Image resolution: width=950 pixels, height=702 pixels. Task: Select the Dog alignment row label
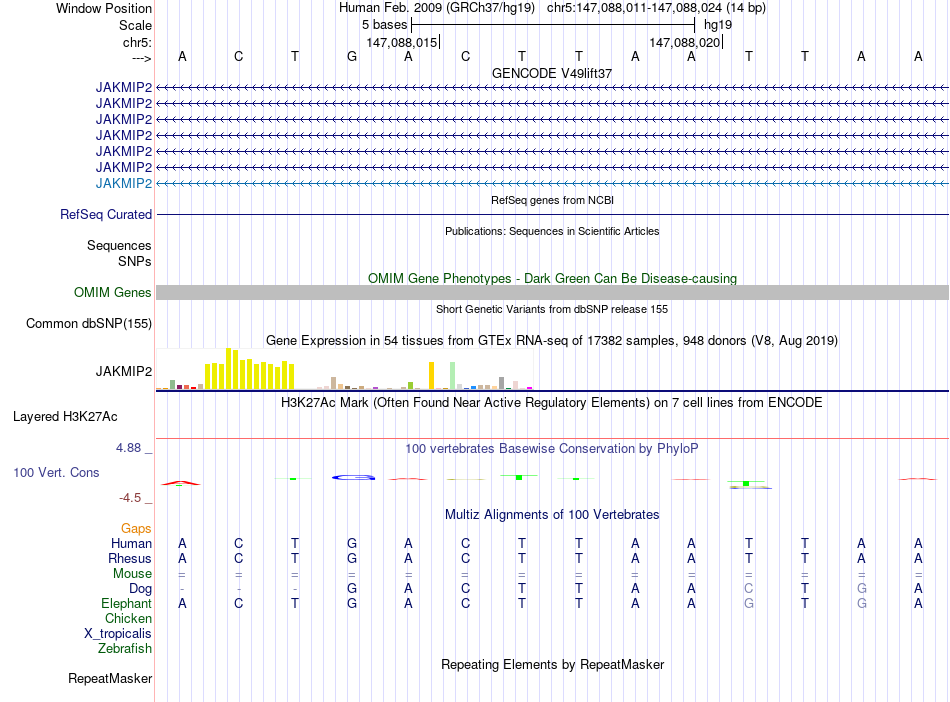[x=140, y=589]
